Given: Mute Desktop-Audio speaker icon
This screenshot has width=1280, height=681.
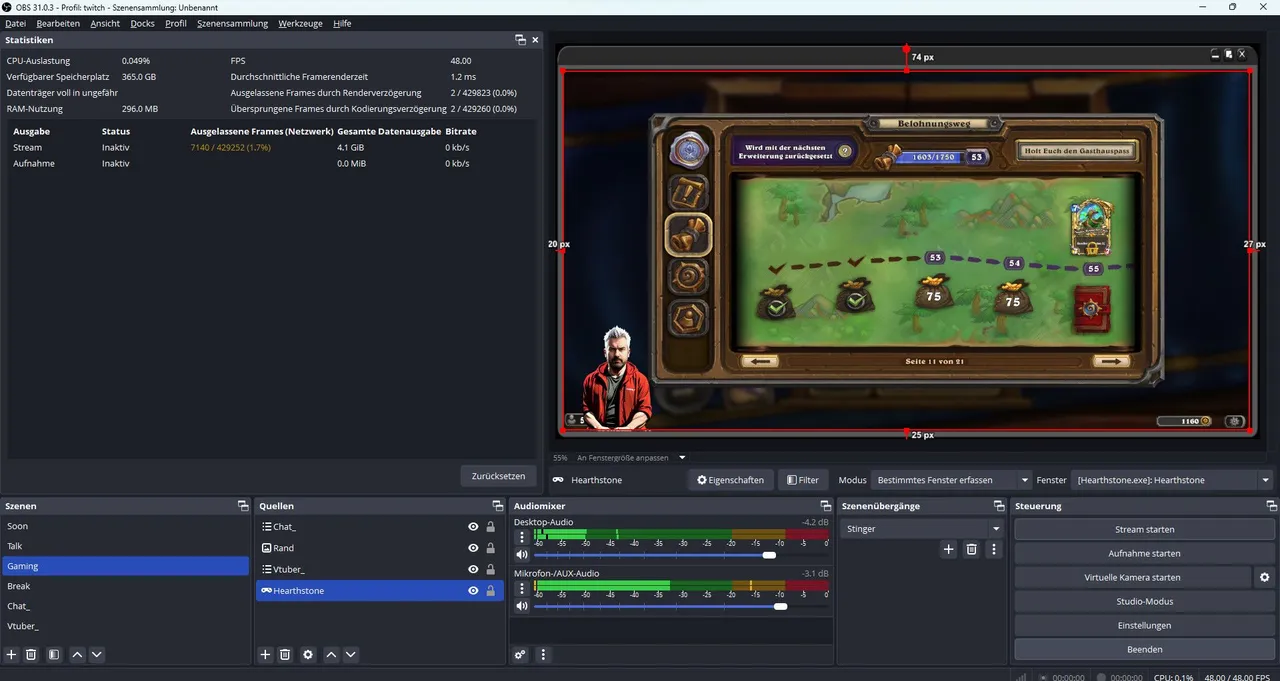Looking at the screenshot, I should coord(521,554).
